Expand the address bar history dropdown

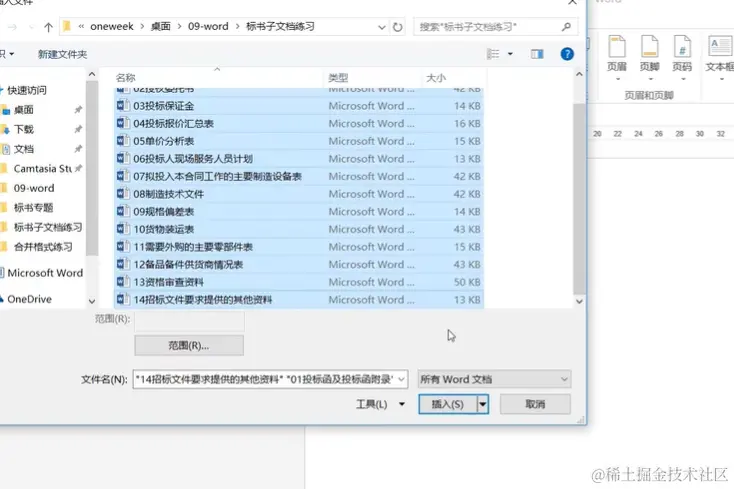382,27
